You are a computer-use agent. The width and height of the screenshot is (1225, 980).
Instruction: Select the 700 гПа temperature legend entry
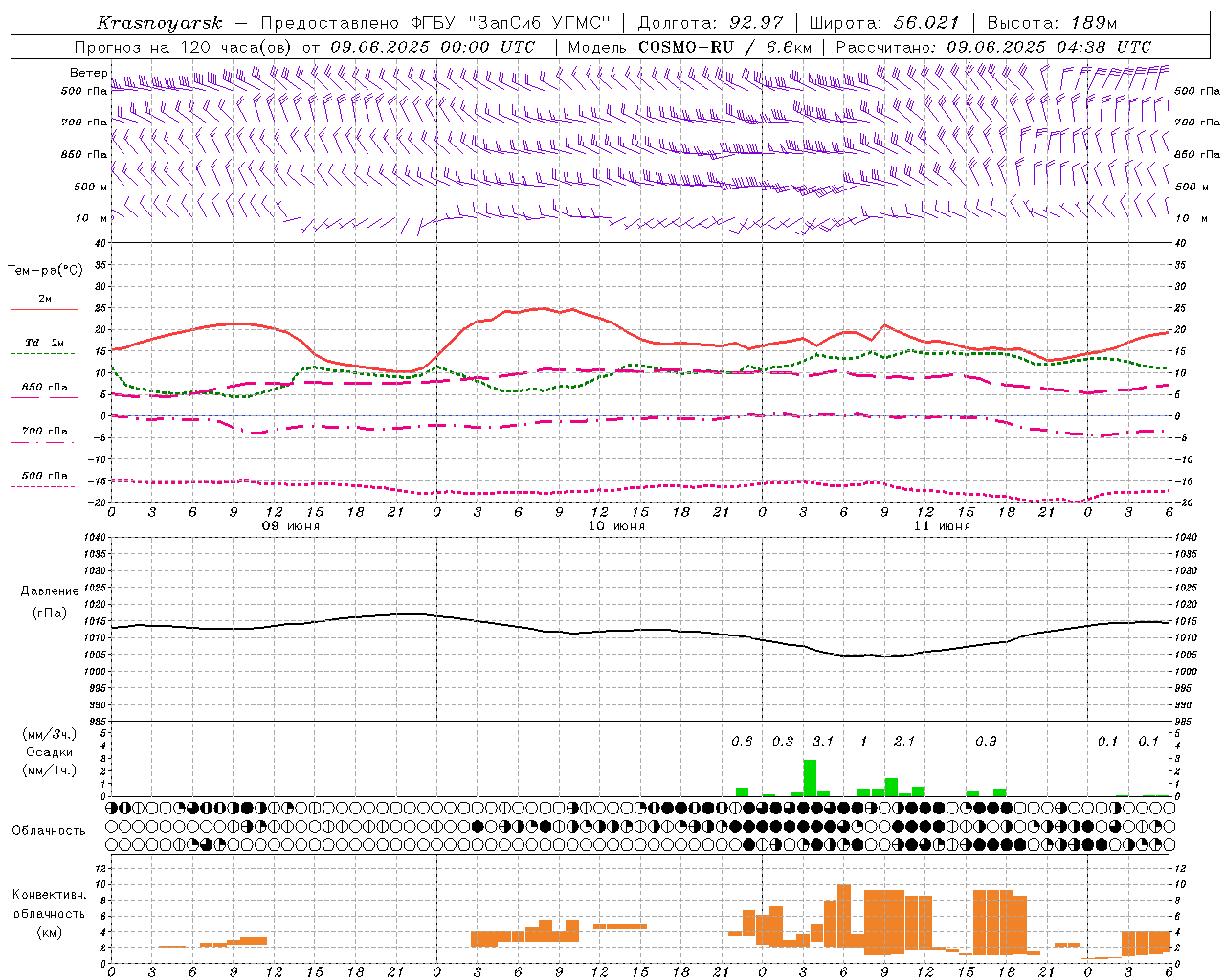45,432
